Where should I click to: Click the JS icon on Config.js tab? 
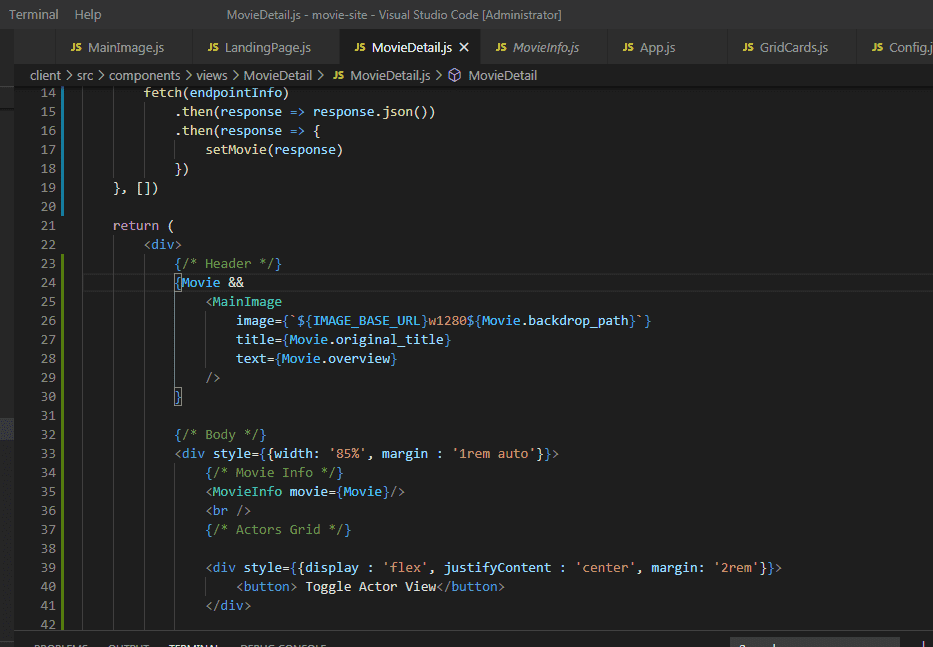877,48
